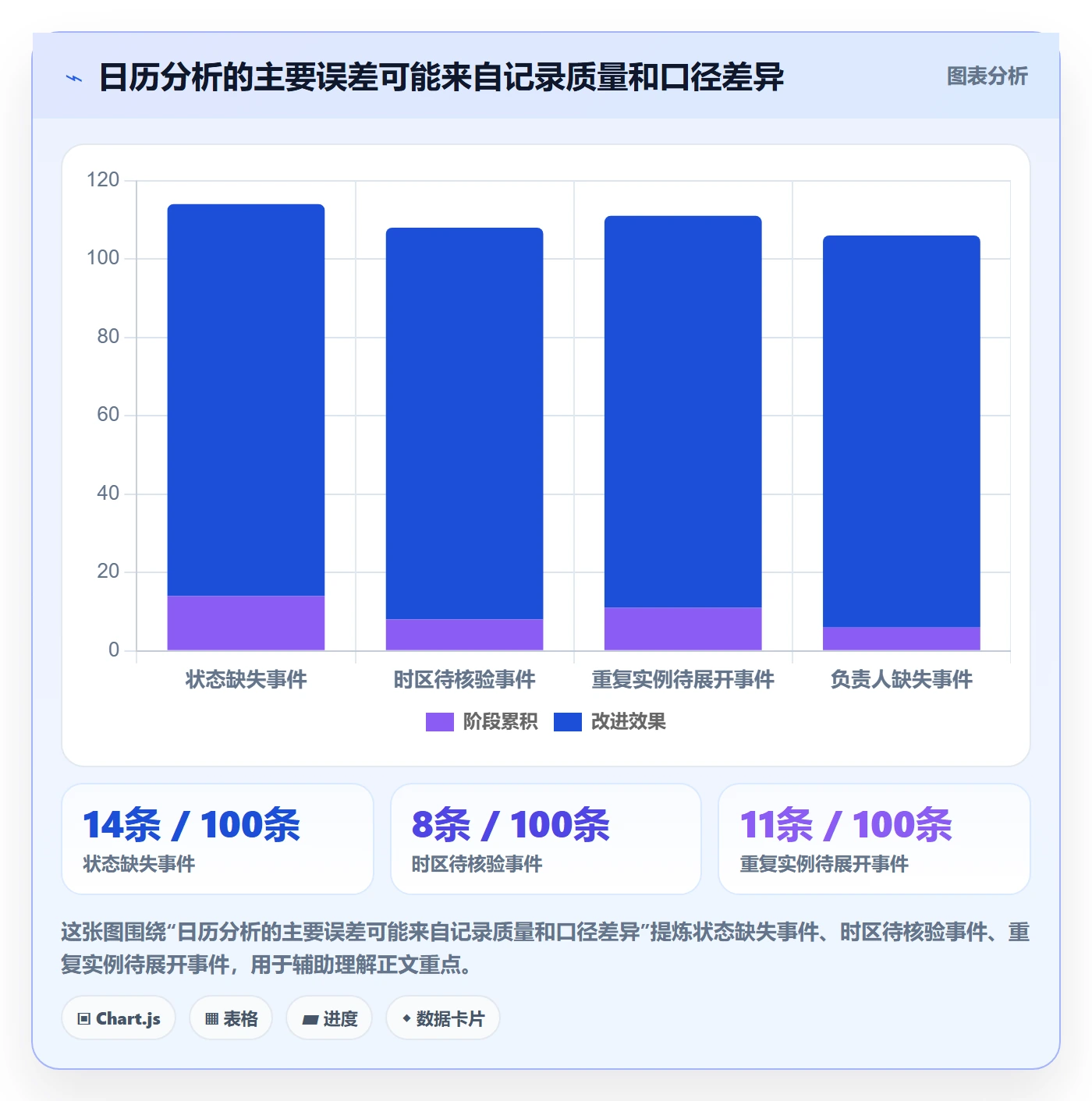1092x1101 pixels.
Task: Click the blue bar for 状态缺失事件
Action: tap(246, 400)
